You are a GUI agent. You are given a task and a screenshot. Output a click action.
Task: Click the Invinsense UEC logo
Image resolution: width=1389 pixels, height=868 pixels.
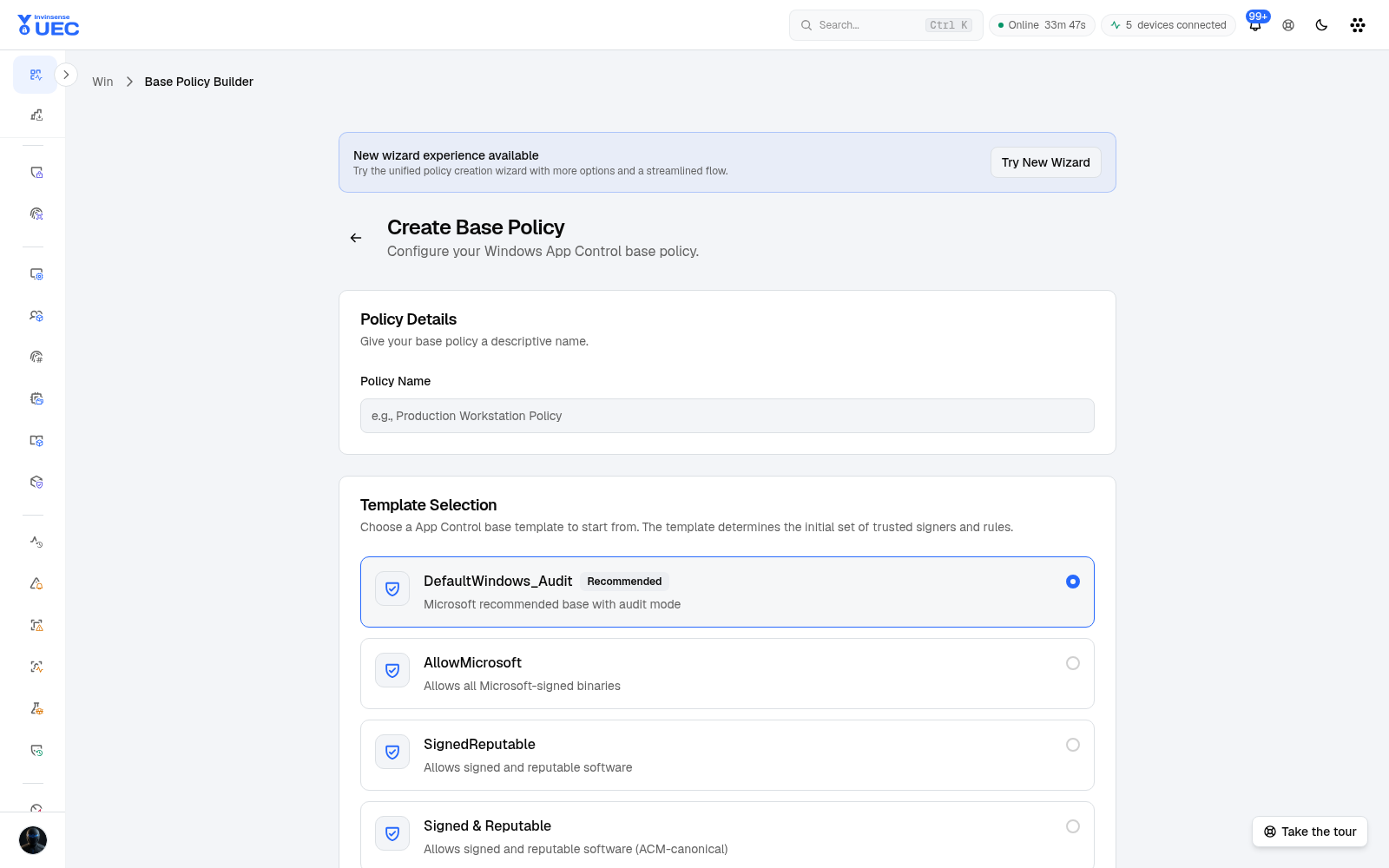click(49, 25)
